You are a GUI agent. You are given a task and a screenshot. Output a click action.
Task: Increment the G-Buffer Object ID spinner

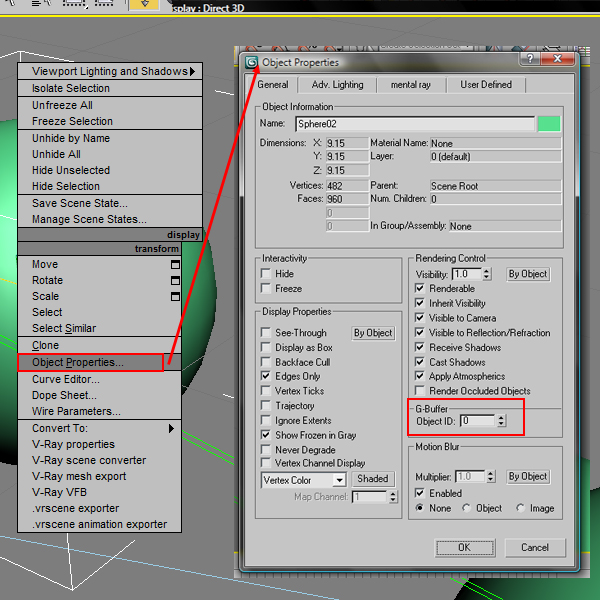click(x=501, y=417)
